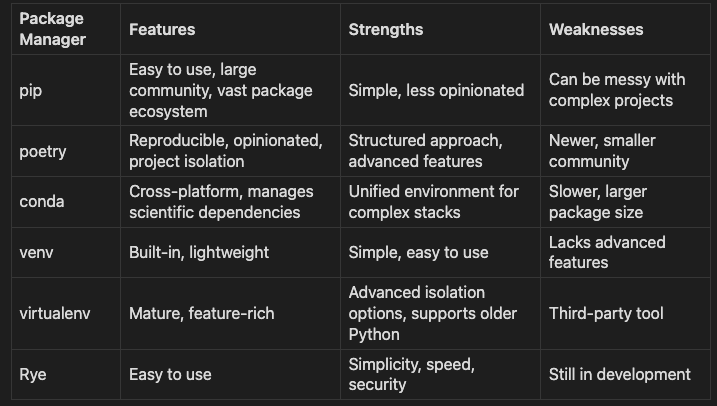
Task: Select 'Newer, smaller community' cell
Action: pos(626,151)
